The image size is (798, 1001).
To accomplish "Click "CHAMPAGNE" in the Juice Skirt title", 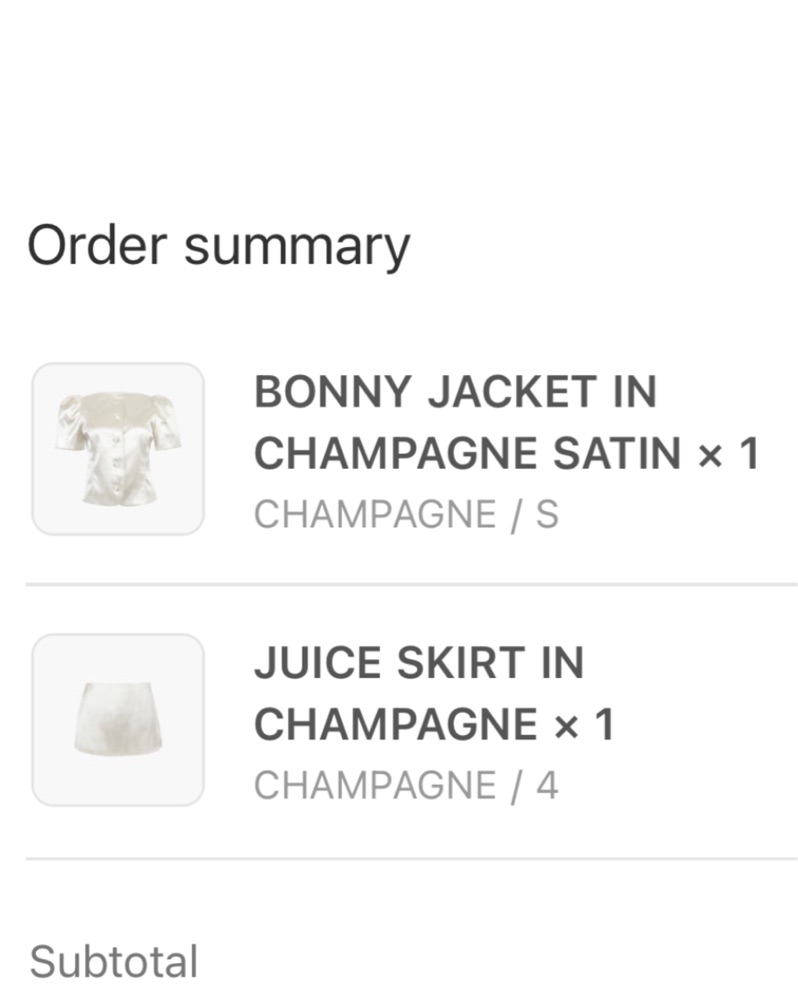I will (x=396, y=725).
